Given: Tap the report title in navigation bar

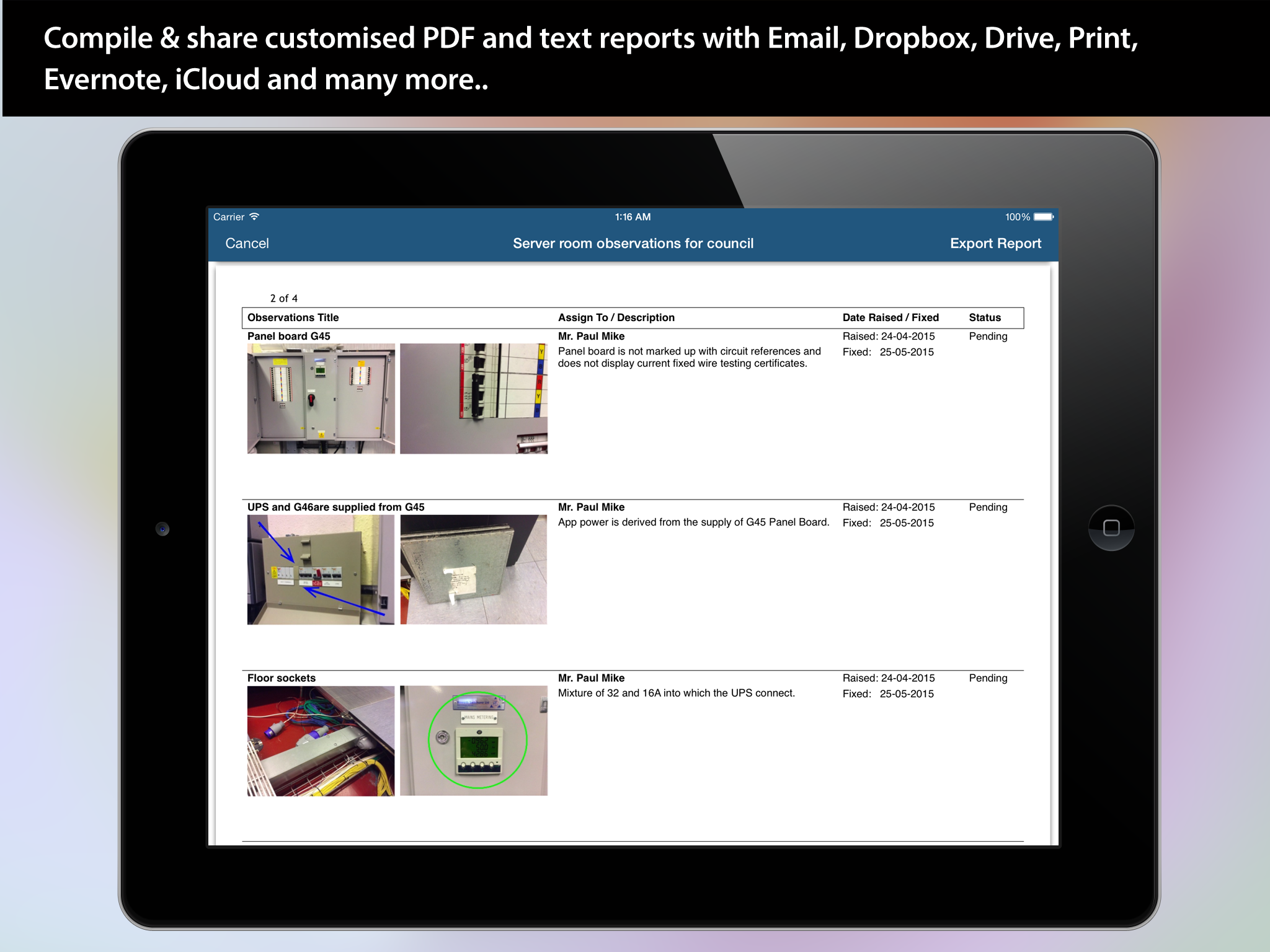Looking at the screenshot, I should click(633, 244).
